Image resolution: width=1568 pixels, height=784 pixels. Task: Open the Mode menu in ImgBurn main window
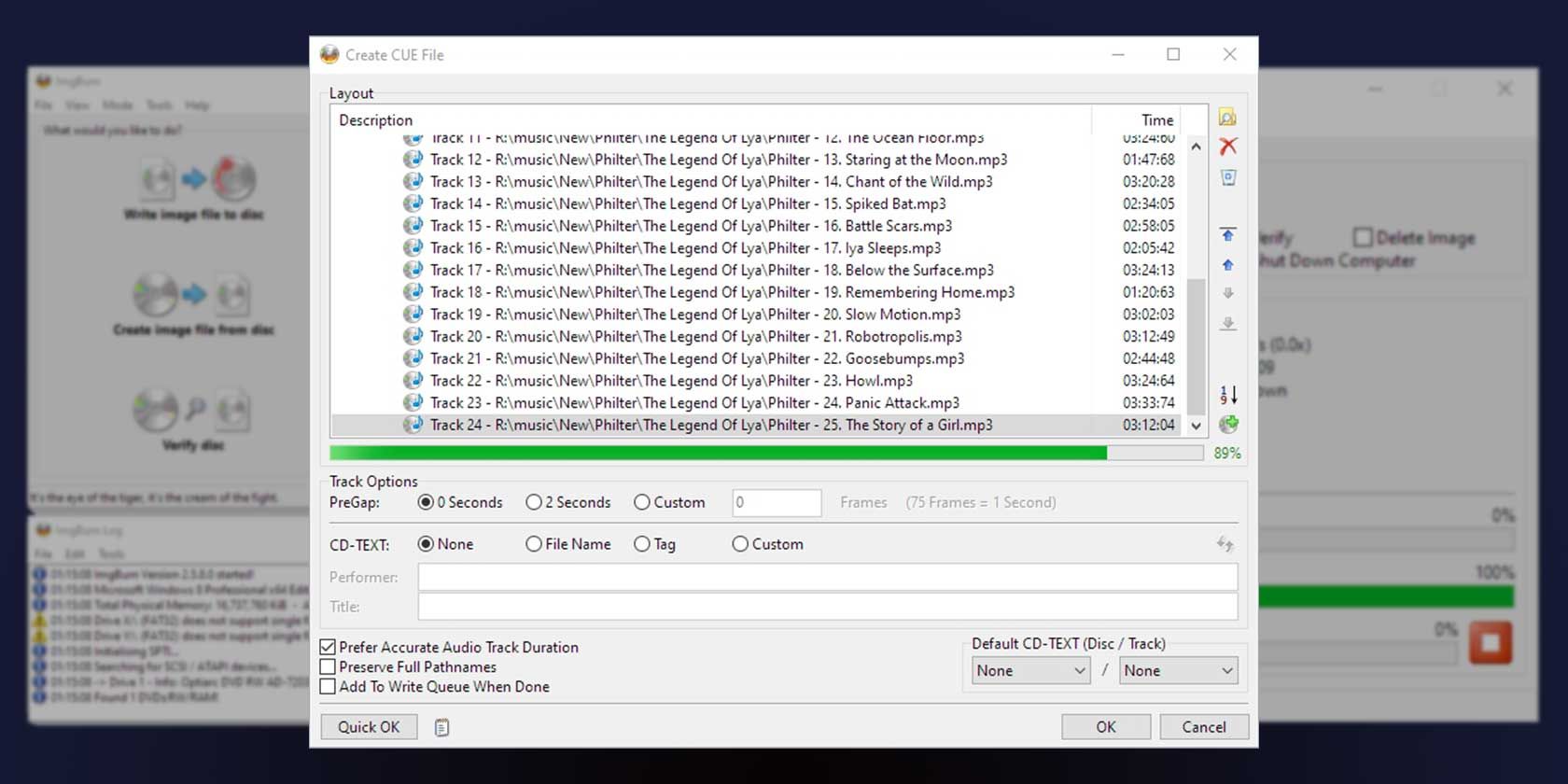click(118, 105)
